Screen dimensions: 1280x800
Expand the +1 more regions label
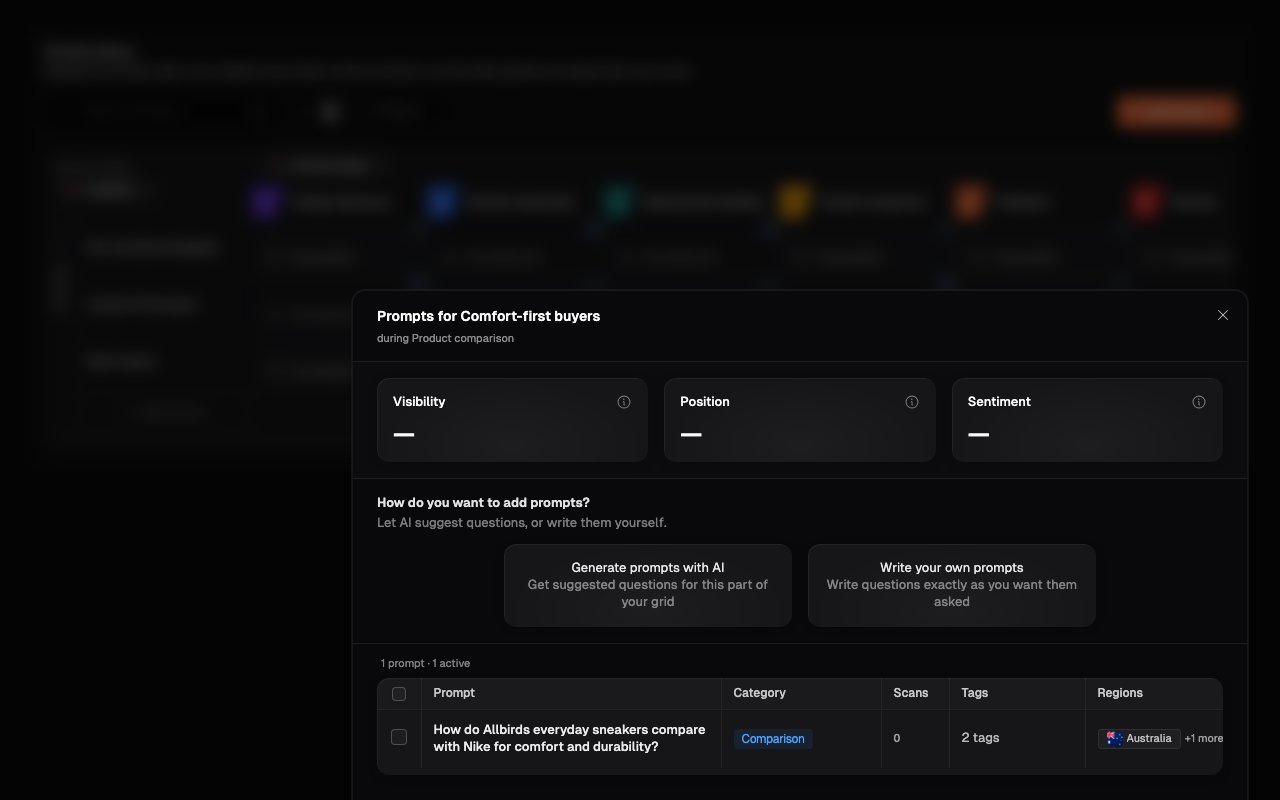click(x=1203, y=739)
